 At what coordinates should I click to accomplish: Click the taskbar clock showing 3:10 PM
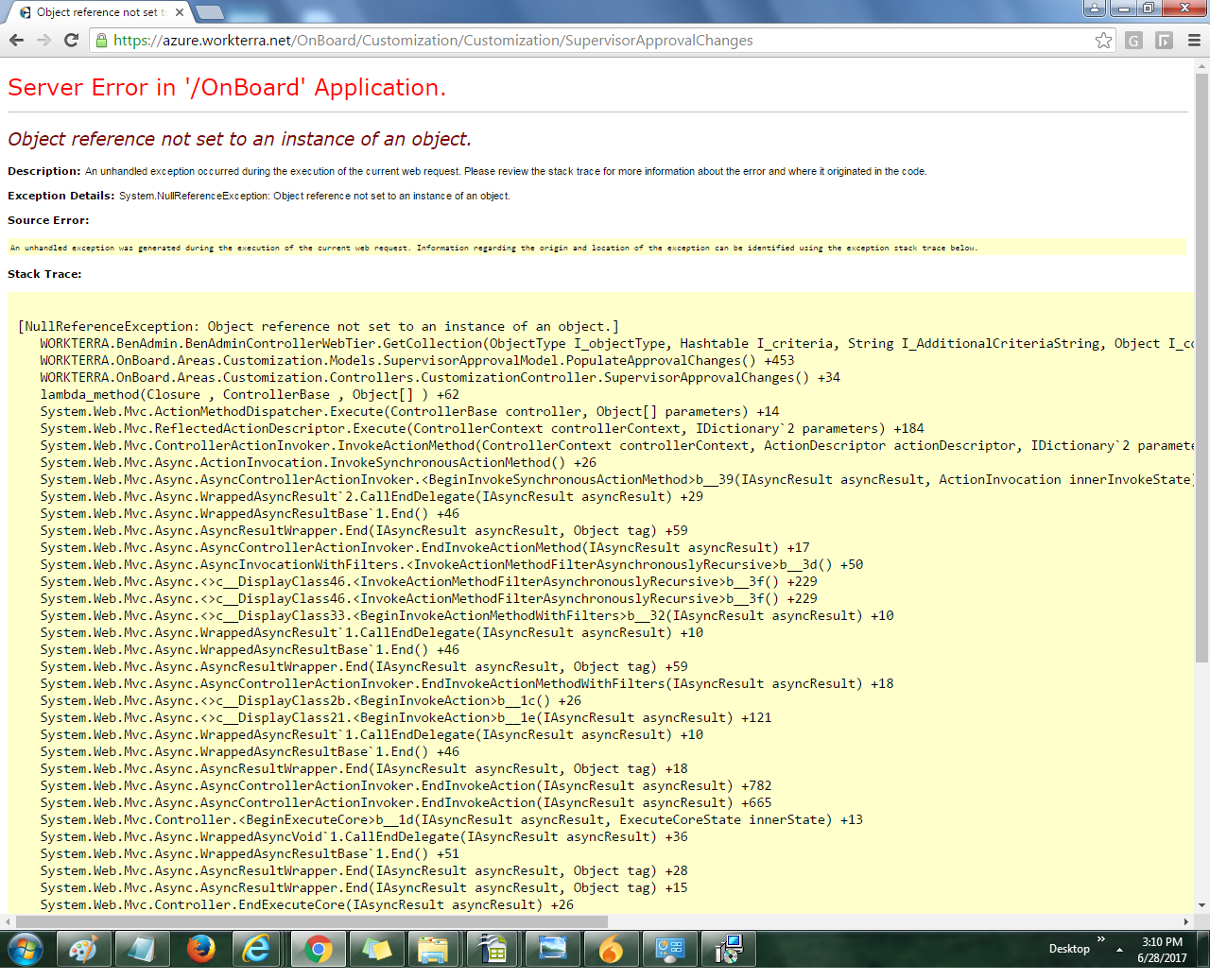point(1162,949)
